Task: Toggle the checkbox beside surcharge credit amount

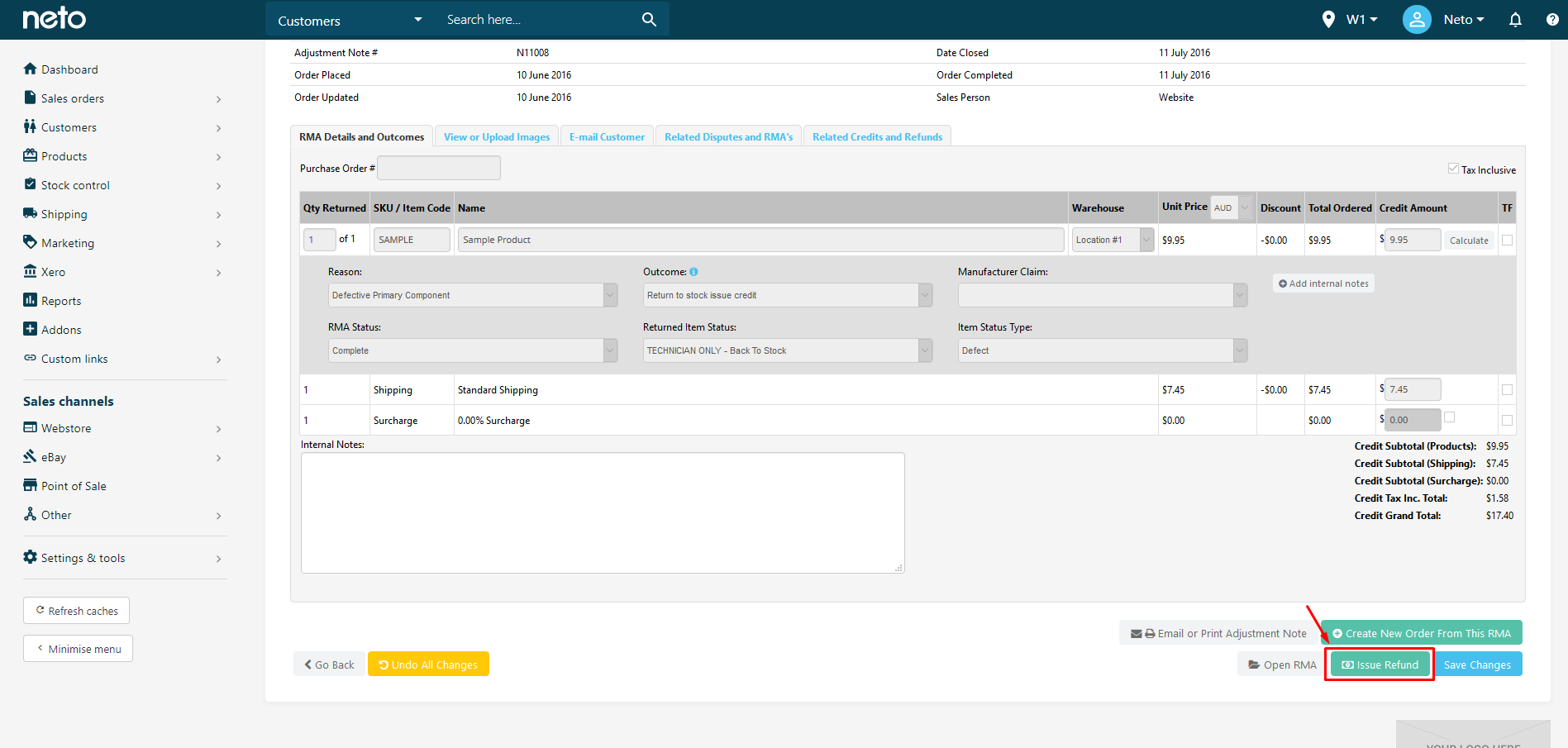Action: point(1449,417)
